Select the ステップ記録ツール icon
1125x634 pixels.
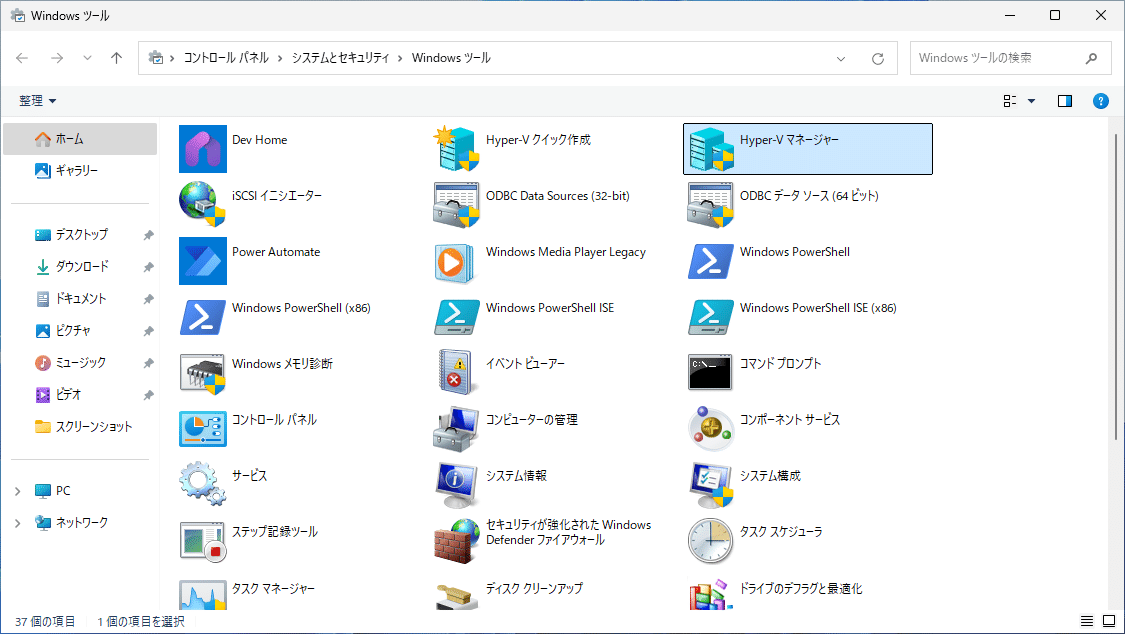point(202,541)
